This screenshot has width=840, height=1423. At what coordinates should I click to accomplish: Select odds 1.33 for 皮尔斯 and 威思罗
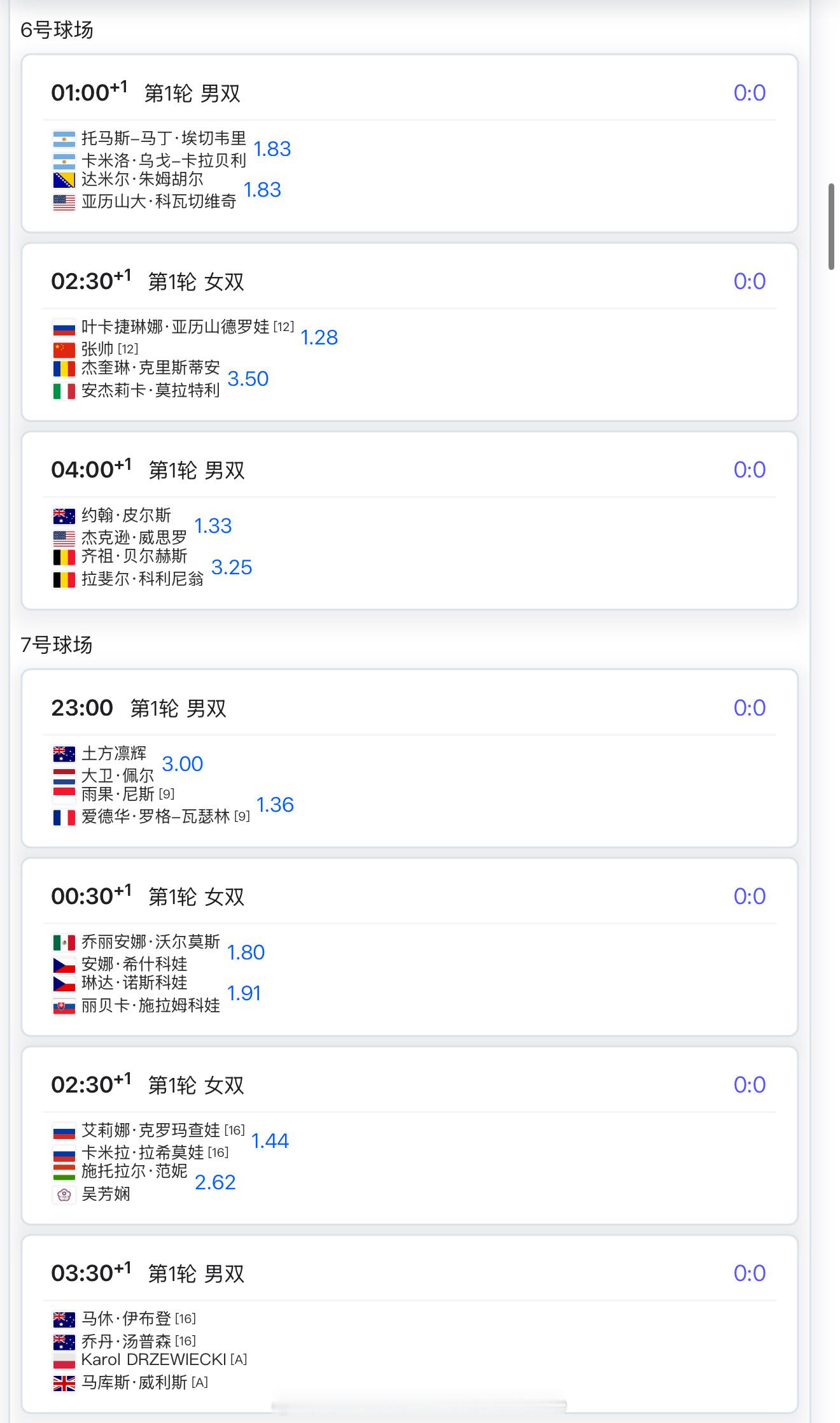(213, 526)
